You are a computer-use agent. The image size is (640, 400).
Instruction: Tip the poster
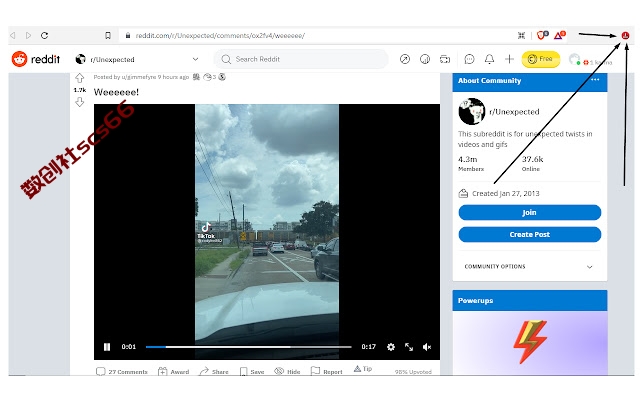click(x=363, y=369)
